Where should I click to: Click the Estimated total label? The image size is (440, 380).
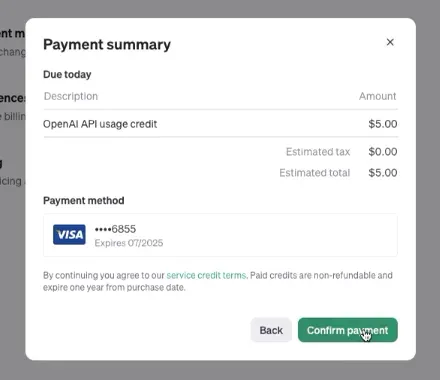(315, 173)
